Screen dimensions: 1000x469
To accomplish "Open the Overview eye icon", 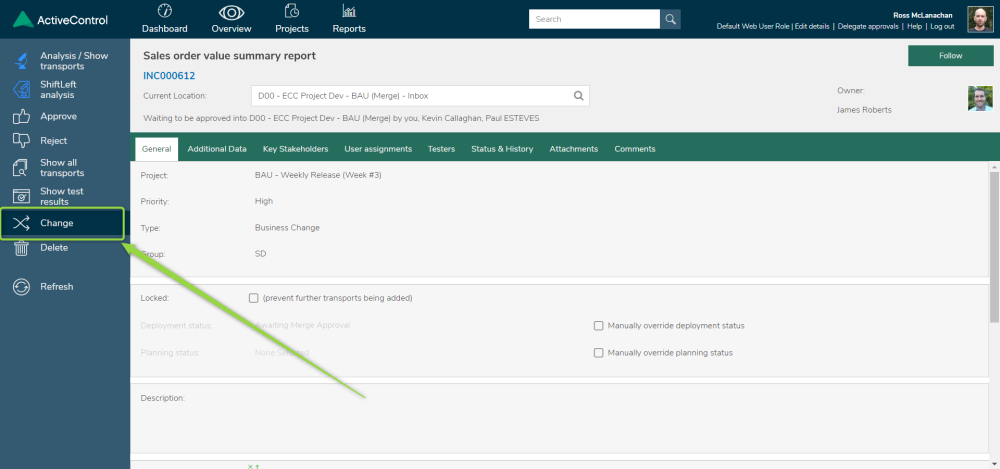I will (232, 12).
